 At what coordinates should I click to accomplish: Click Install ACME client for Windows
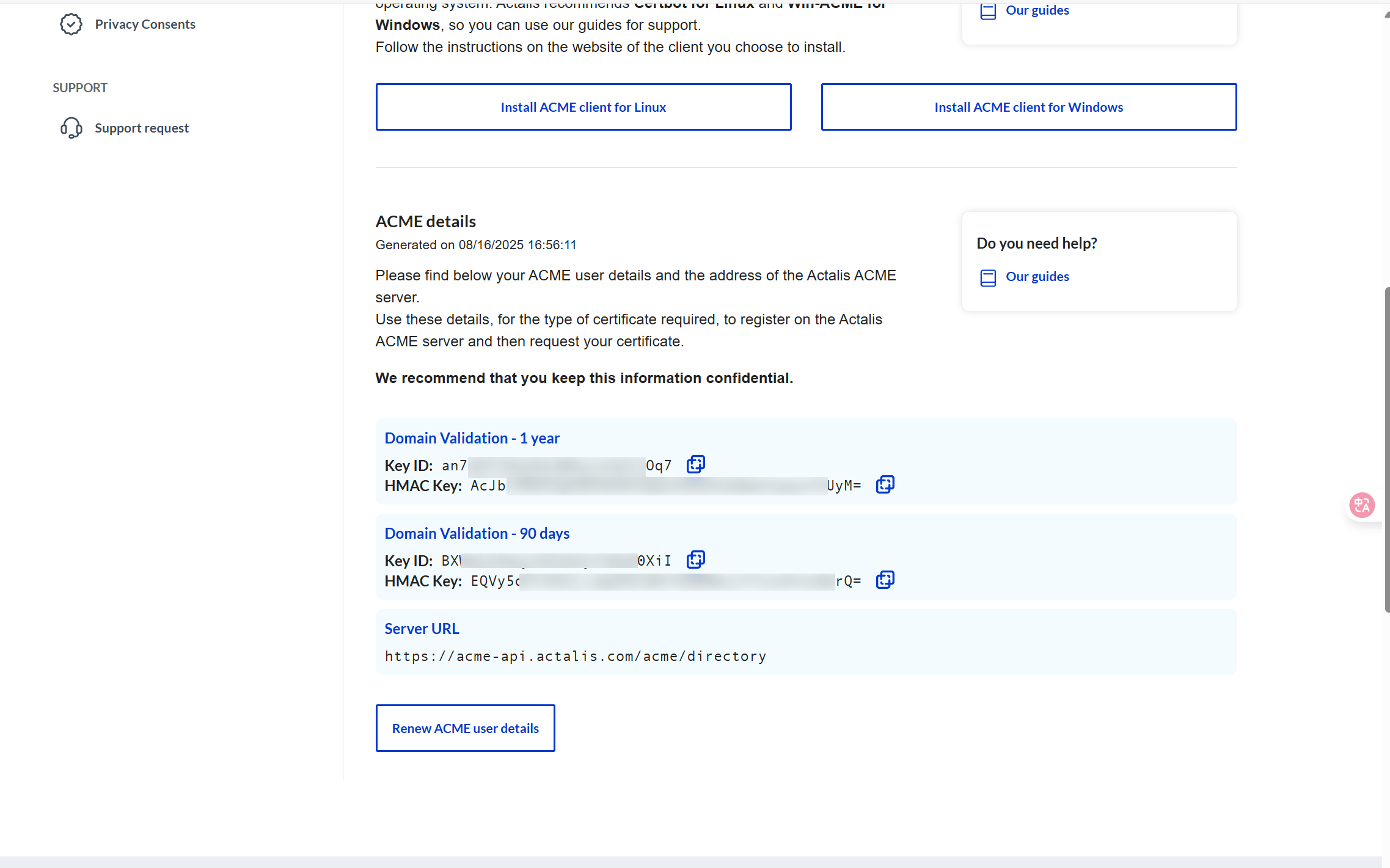click(1028, 107)
